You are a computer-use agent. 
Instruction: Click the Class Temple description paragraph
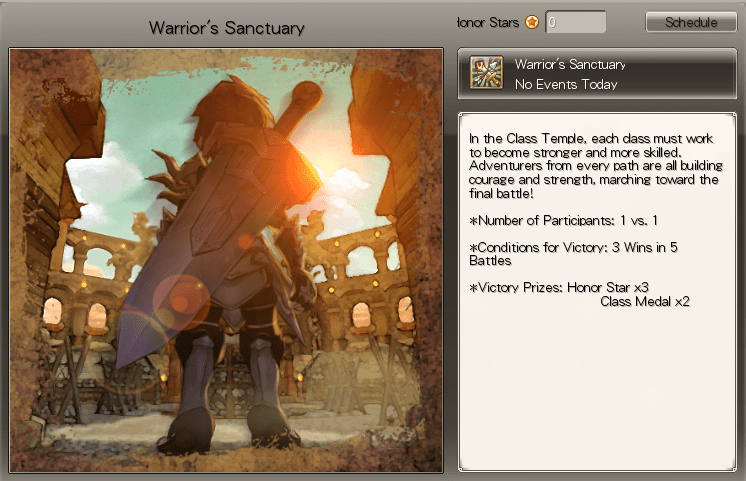point(595,166)
